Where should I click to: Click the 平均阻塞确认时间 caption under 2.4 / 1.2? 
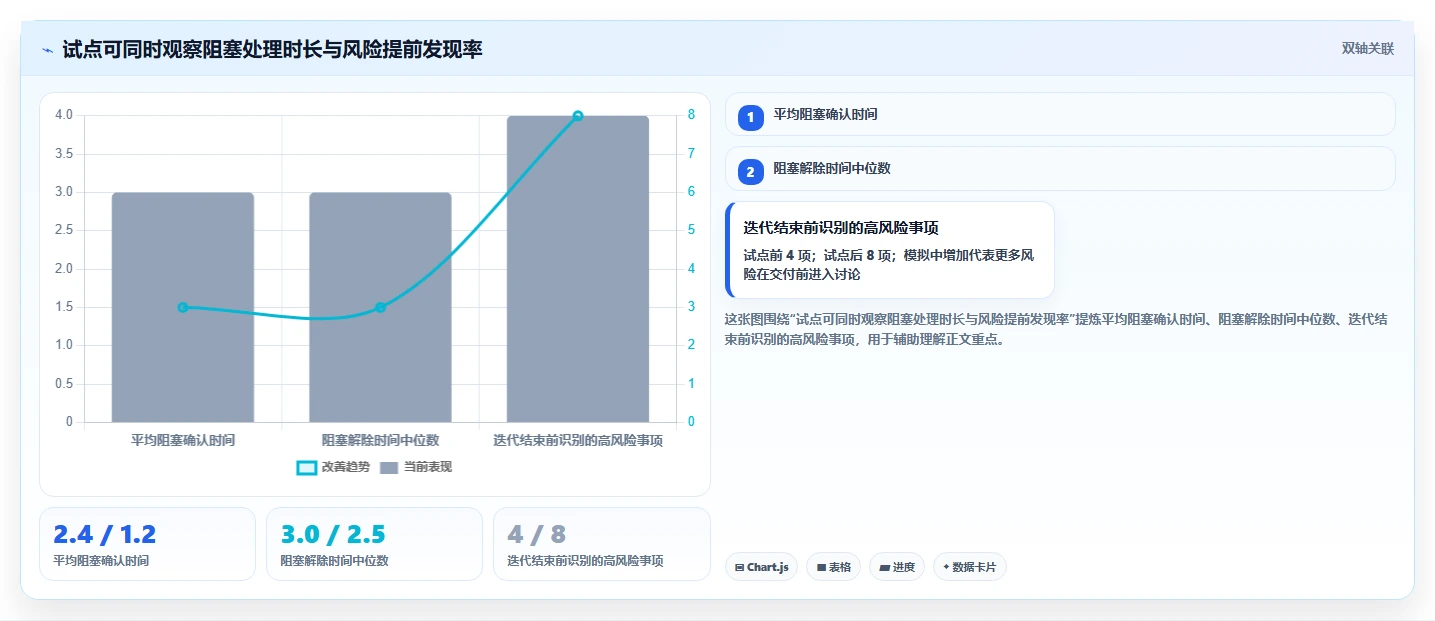coord(101,561)
